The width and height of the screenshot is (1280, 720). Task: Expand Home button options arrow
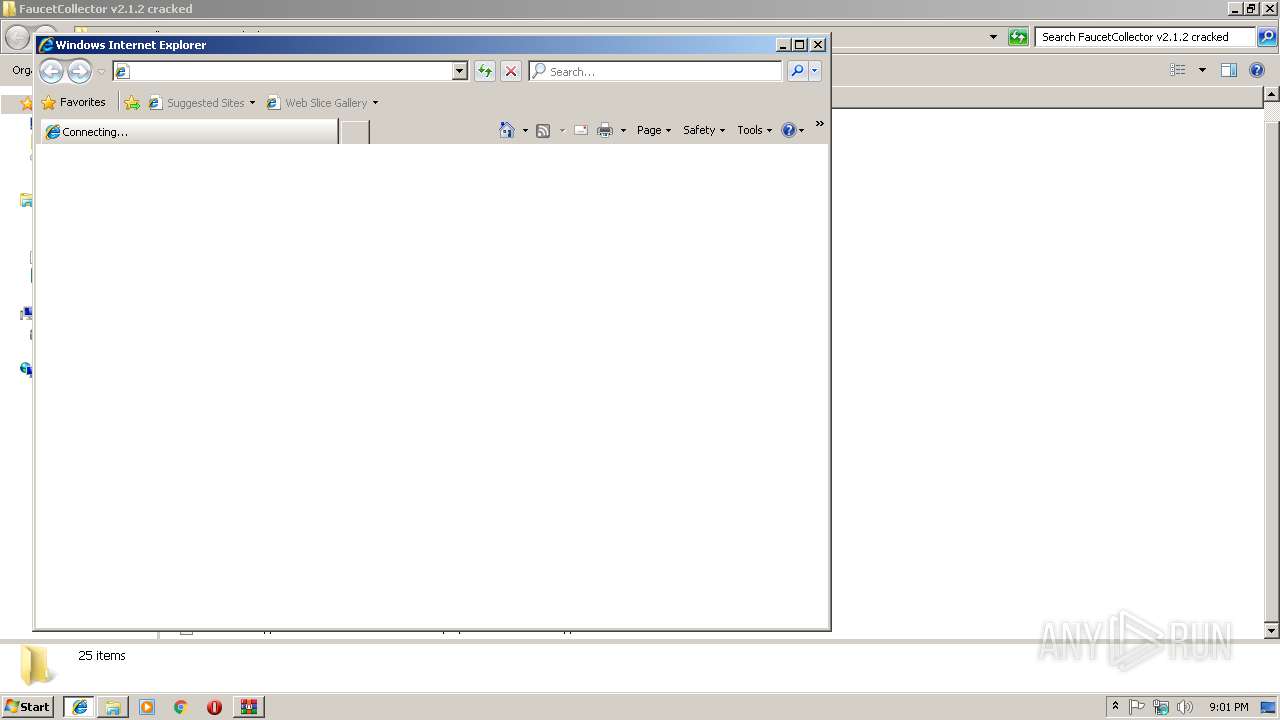pos(525,130)
